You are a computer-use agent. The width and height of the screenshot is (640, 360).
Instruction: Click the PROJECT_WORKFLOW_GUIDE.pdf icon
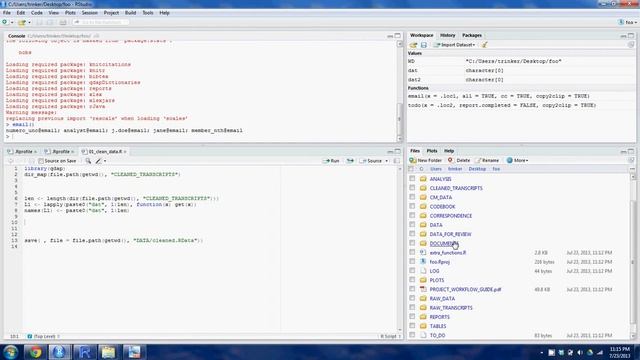click(423, 289)
